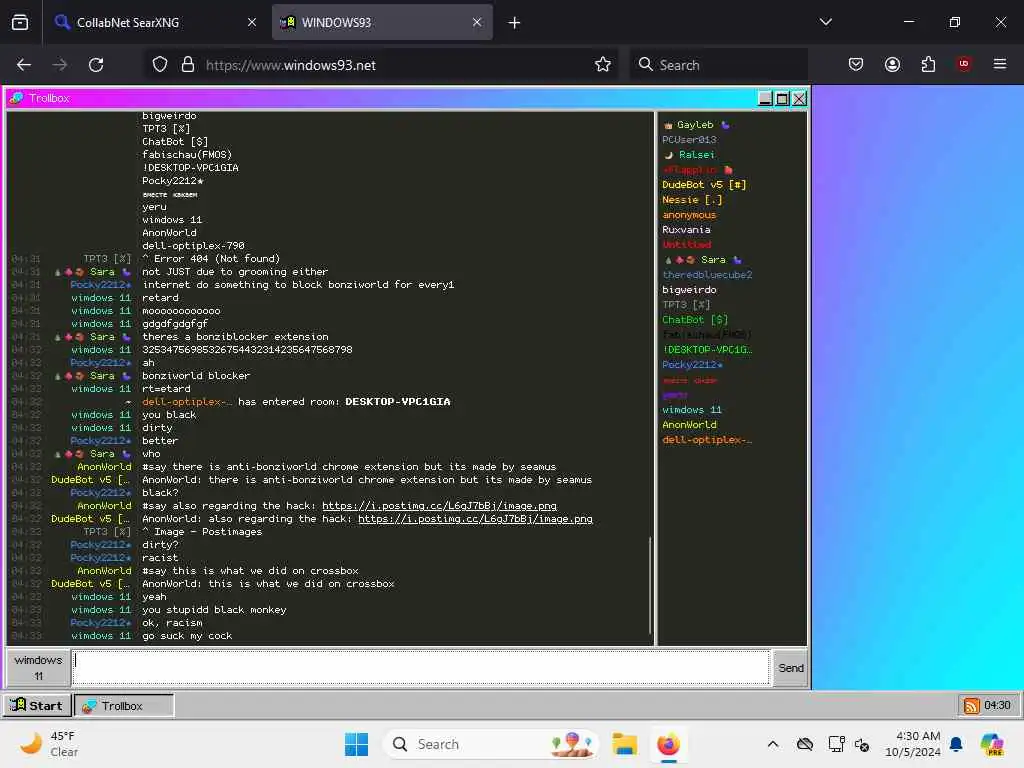Open the Windows clock 4:30 AM
The width and height of the screenshot is (1024, 768).
click(912, 744)
